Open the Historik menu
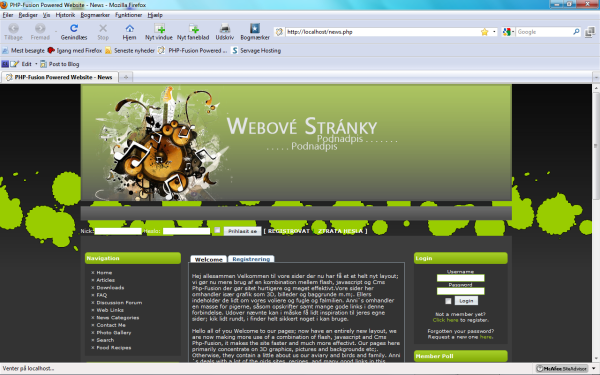The width and height of the screenshot is (600, 375). (x=65, y=15)
